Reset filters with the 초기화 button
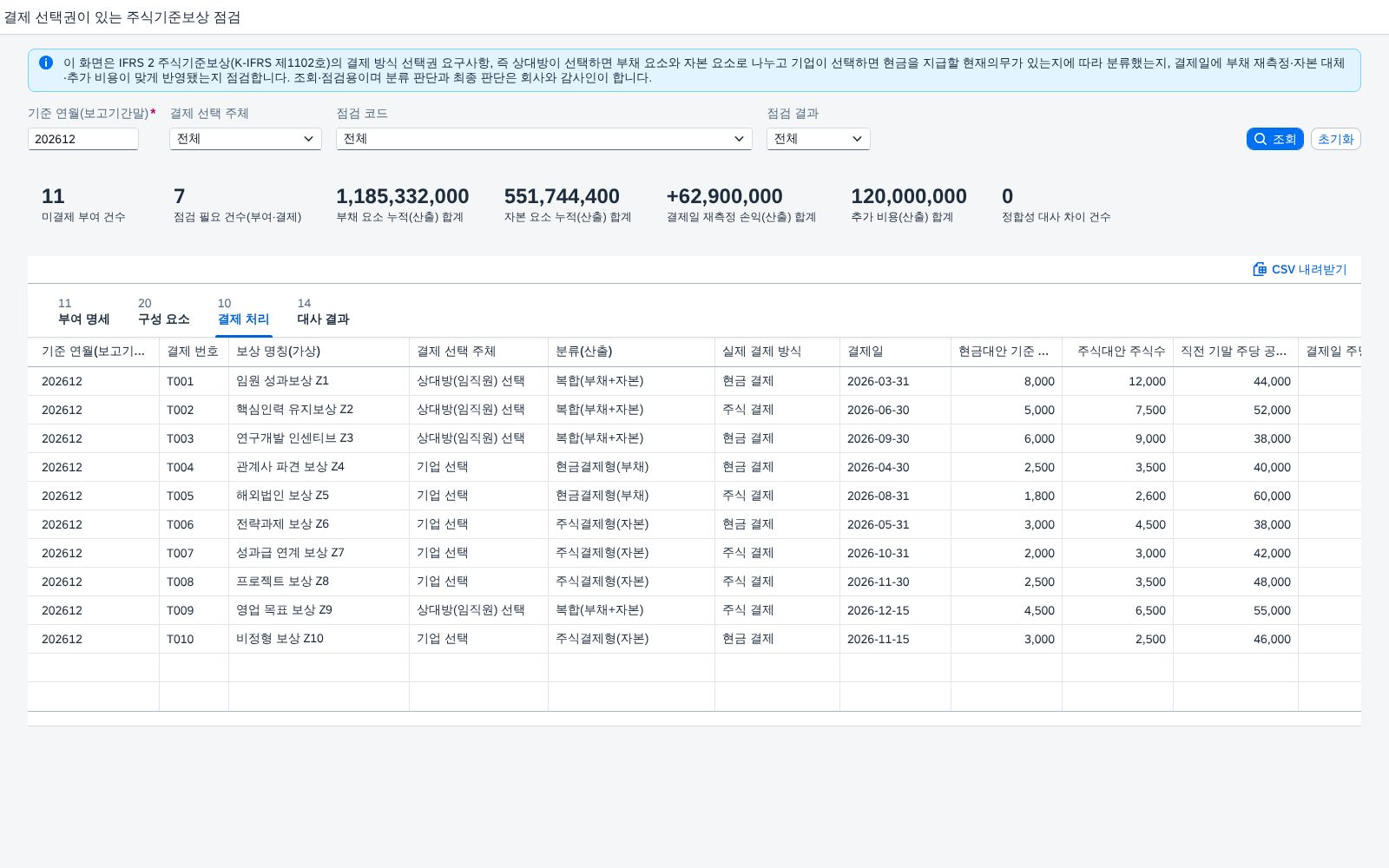This screenshot has width=1389, height=868. pos(1336,139)
